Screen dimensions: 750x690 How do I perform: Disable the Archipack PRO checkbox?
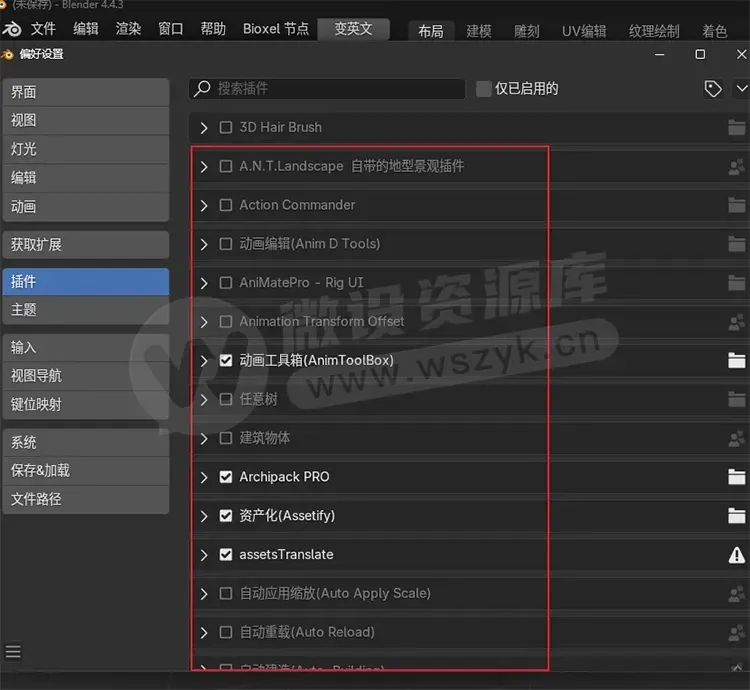(x=225, y=477)
